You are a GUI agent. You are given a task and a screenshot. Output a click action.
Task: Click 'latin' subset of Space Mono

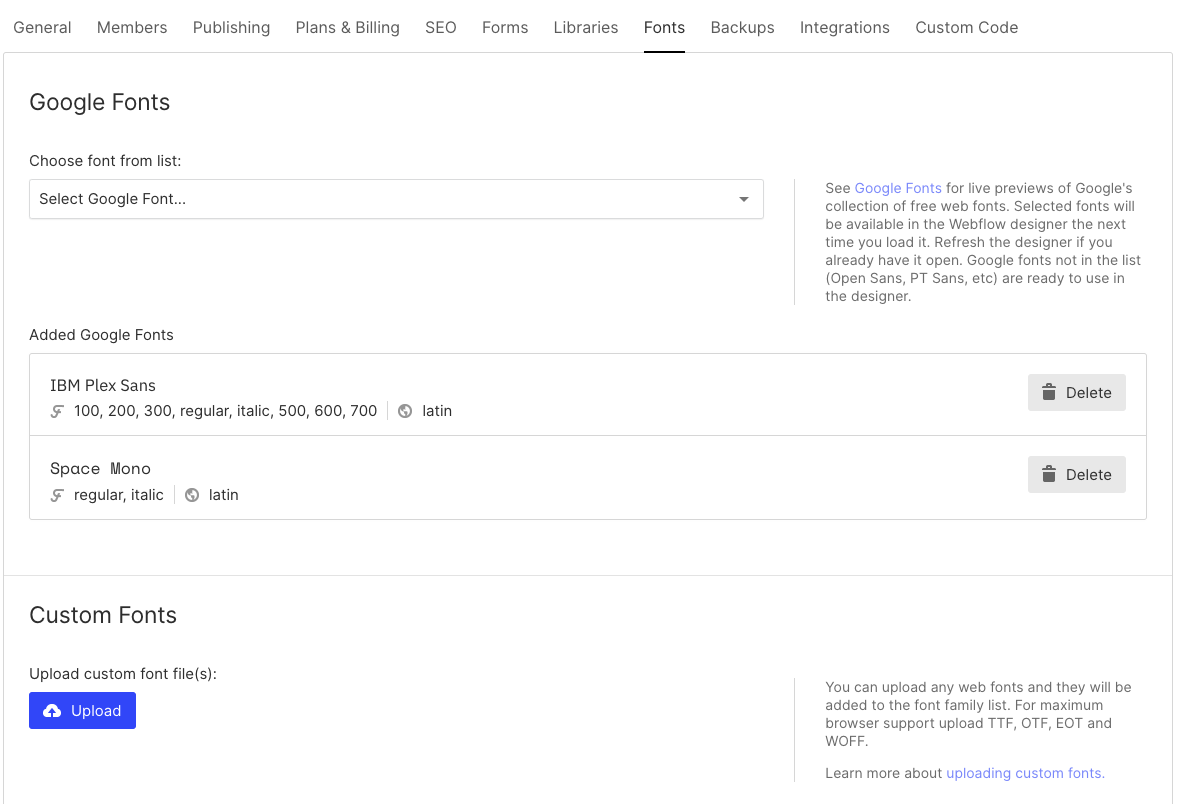click(224, 495)
